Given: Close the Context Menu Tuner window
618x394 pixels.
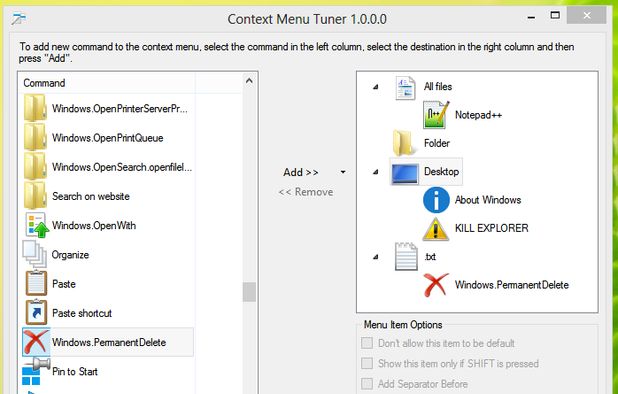Looking at the screenshot, I should click(586, 15).
